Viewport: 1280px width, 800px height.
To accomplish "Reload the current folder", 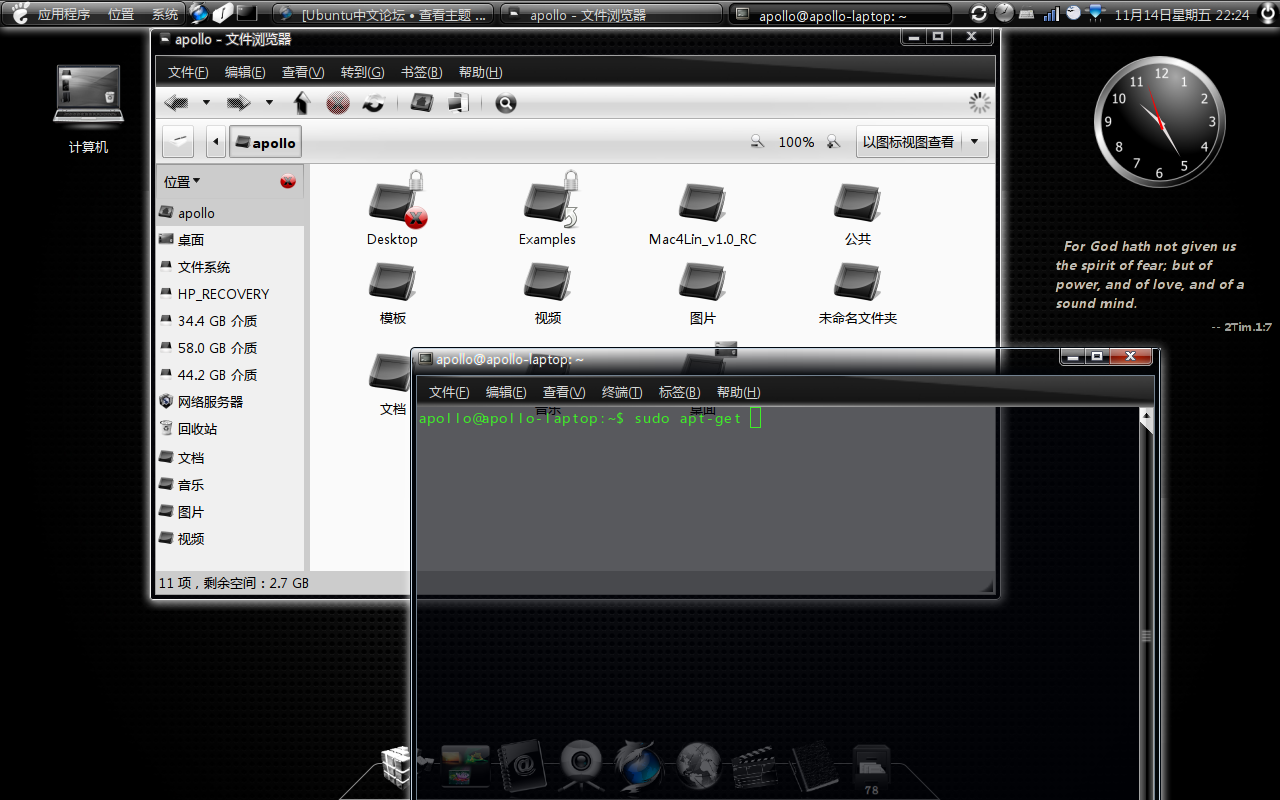I will pos(374,103).
